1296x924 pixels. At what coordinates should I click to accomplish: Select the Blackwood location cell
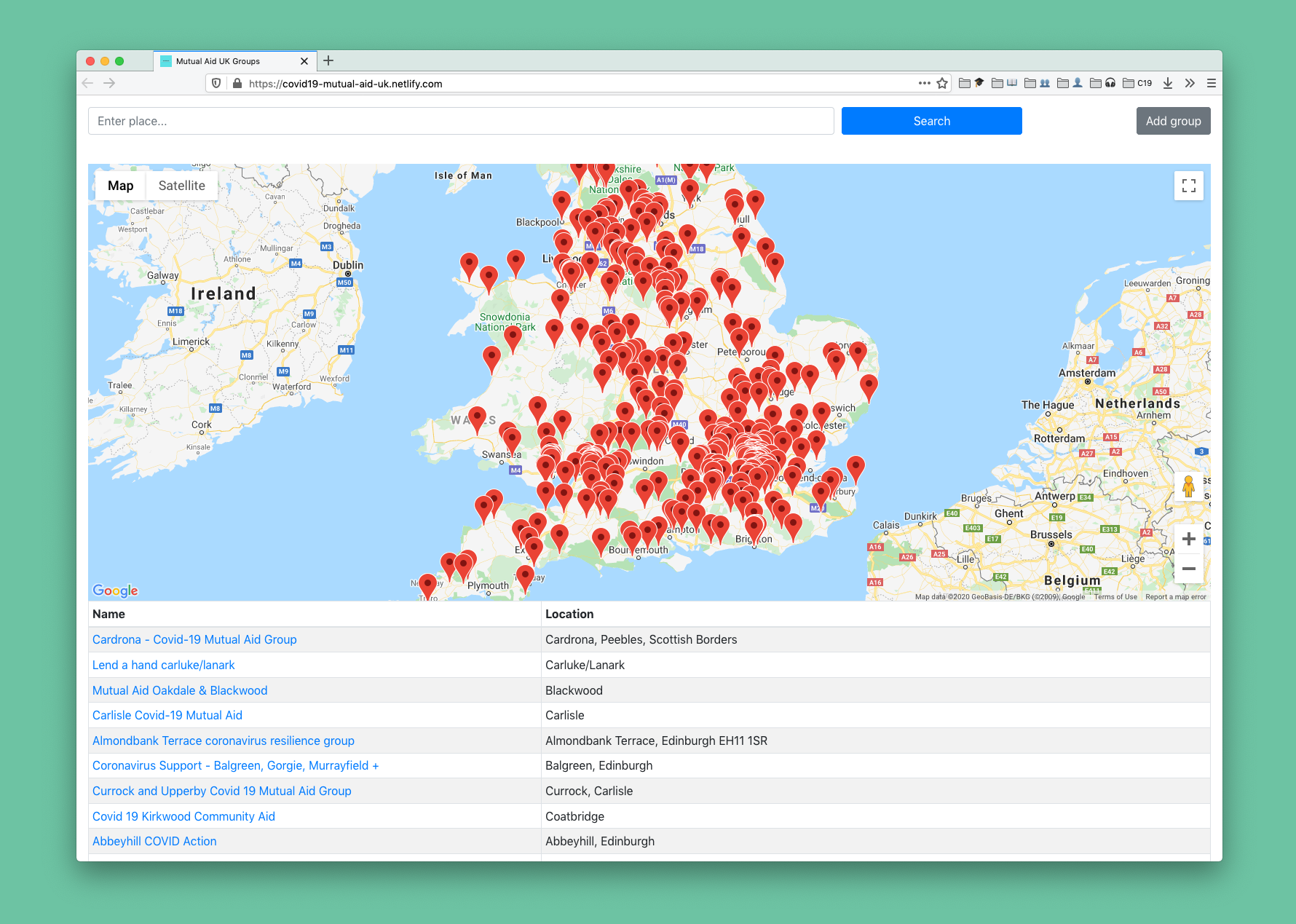pos(876,690)
